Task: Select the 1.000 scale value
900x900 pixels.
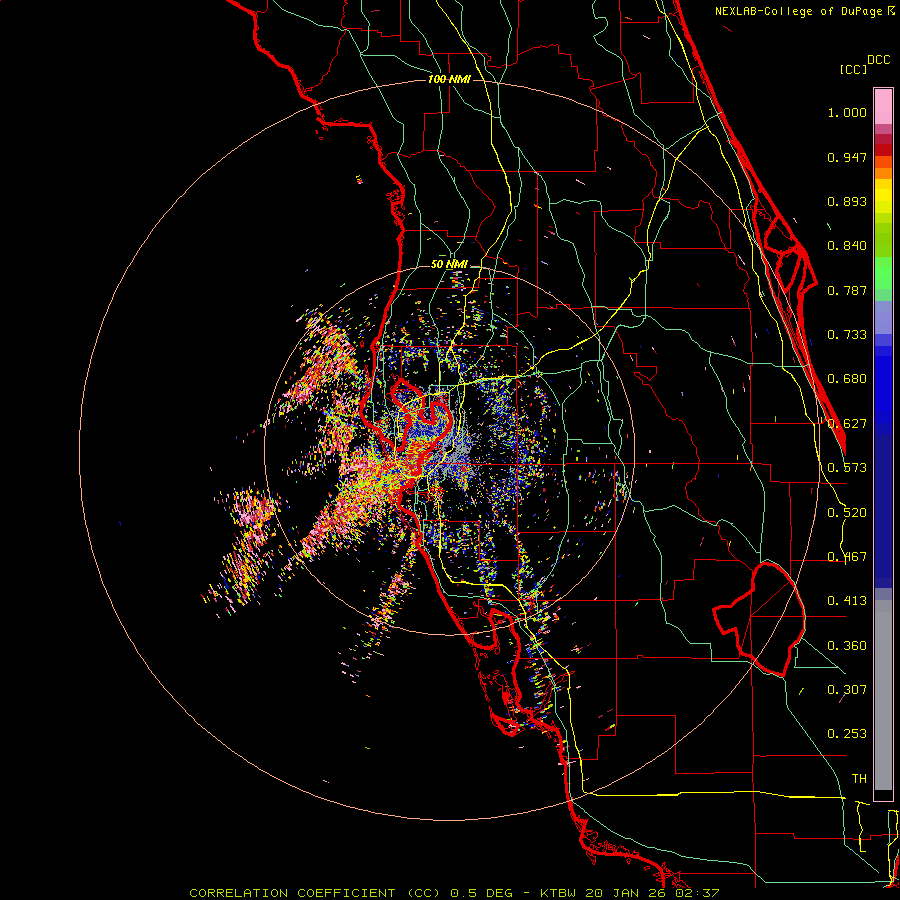Action: (847, 112)
